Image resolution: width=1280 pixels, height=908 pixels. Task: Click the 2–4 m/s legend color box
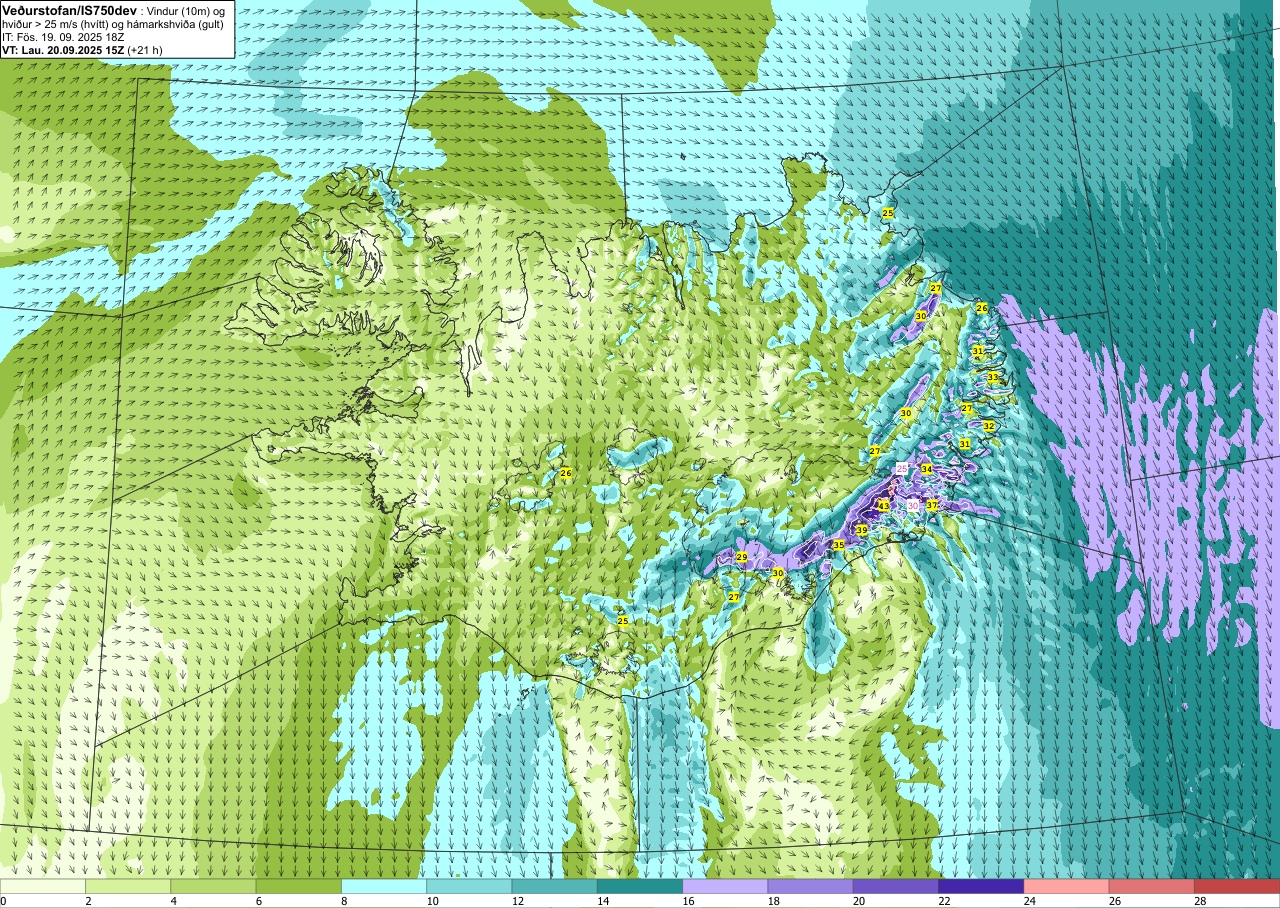pyautogui.click(x=128, y=886)
